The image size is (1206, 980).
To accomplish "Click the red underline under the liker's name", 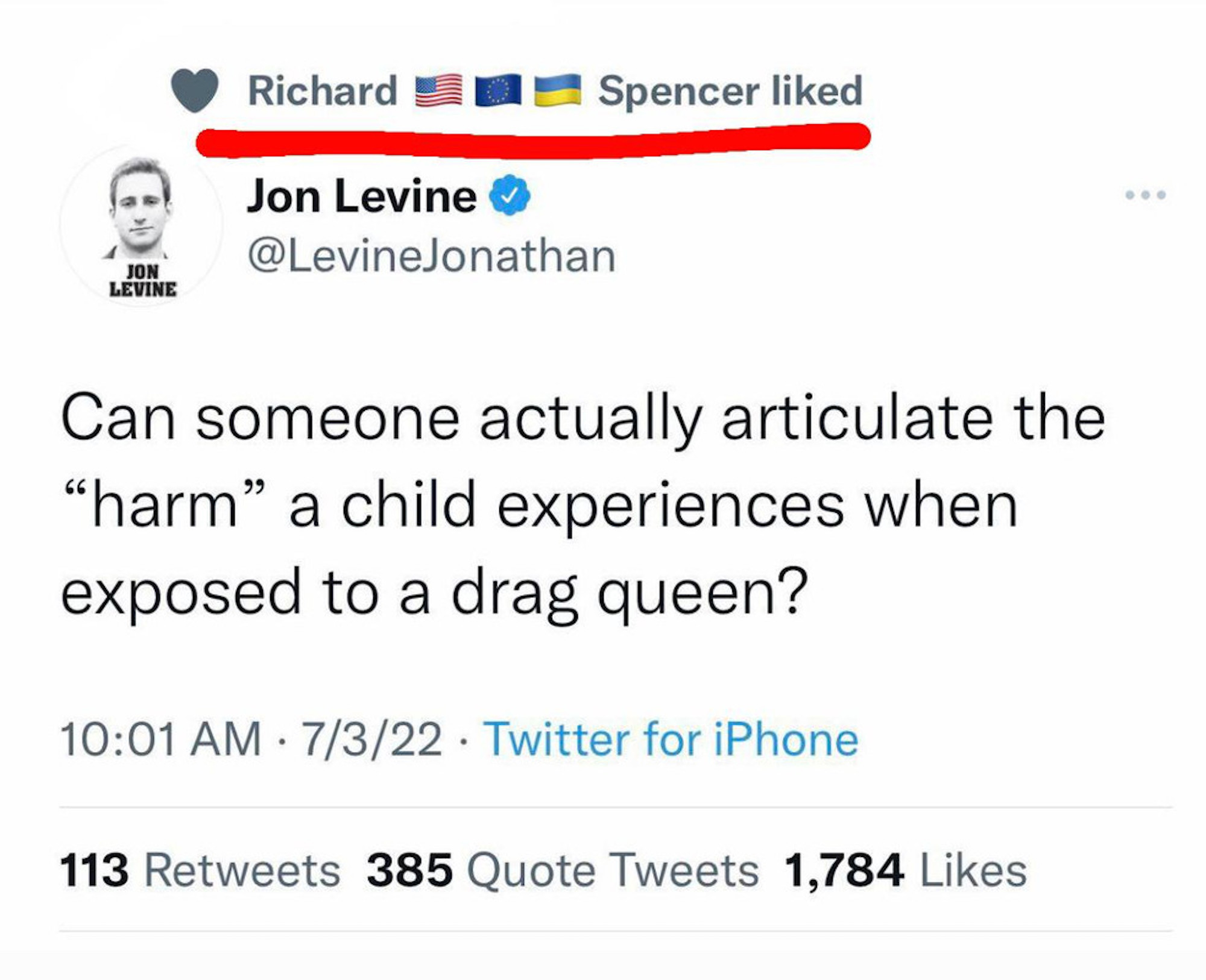I will point(533,140).
